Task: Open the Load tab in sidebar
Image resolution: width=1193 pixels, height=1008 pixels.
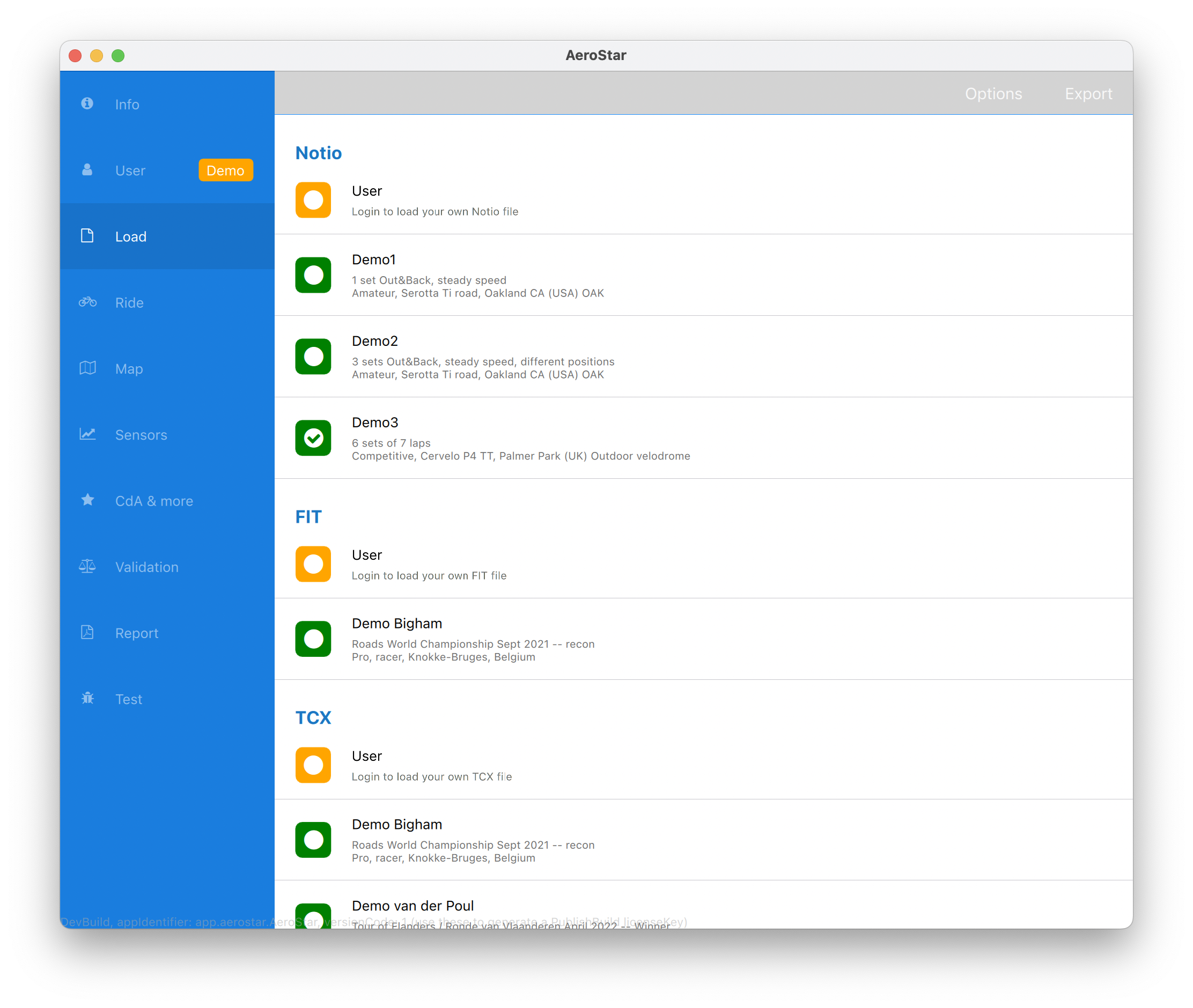Action: tap(131, 236)
